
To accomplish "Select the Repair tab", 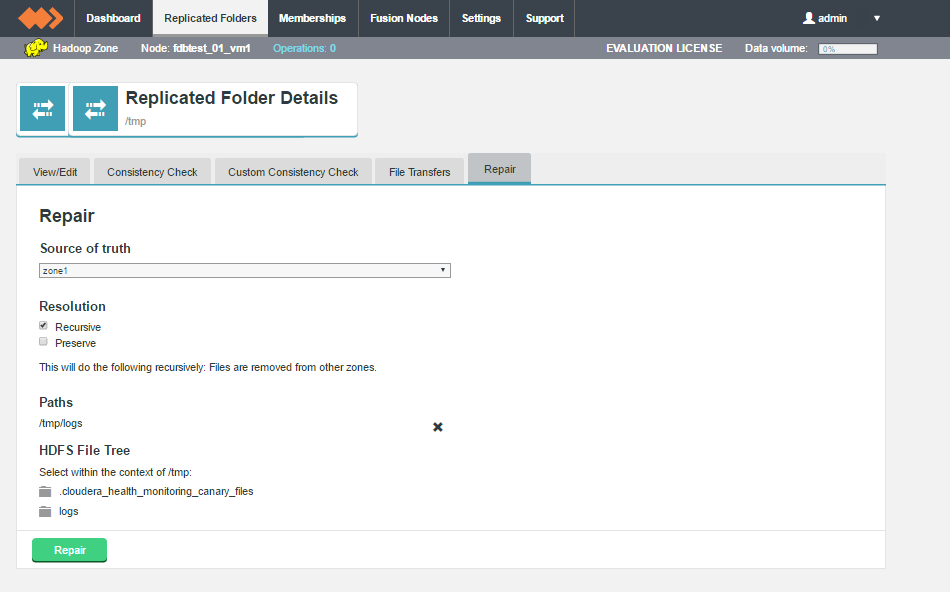I will (500, 169).
